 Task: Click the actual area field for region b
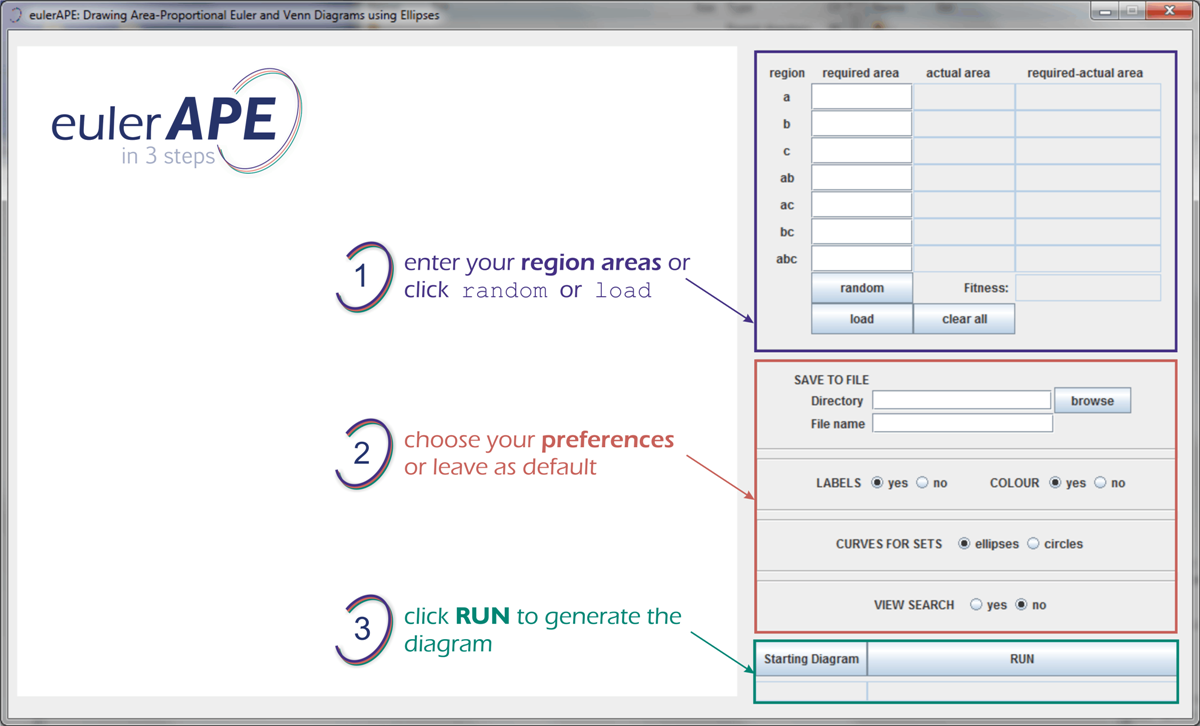[x=964, y=124]
